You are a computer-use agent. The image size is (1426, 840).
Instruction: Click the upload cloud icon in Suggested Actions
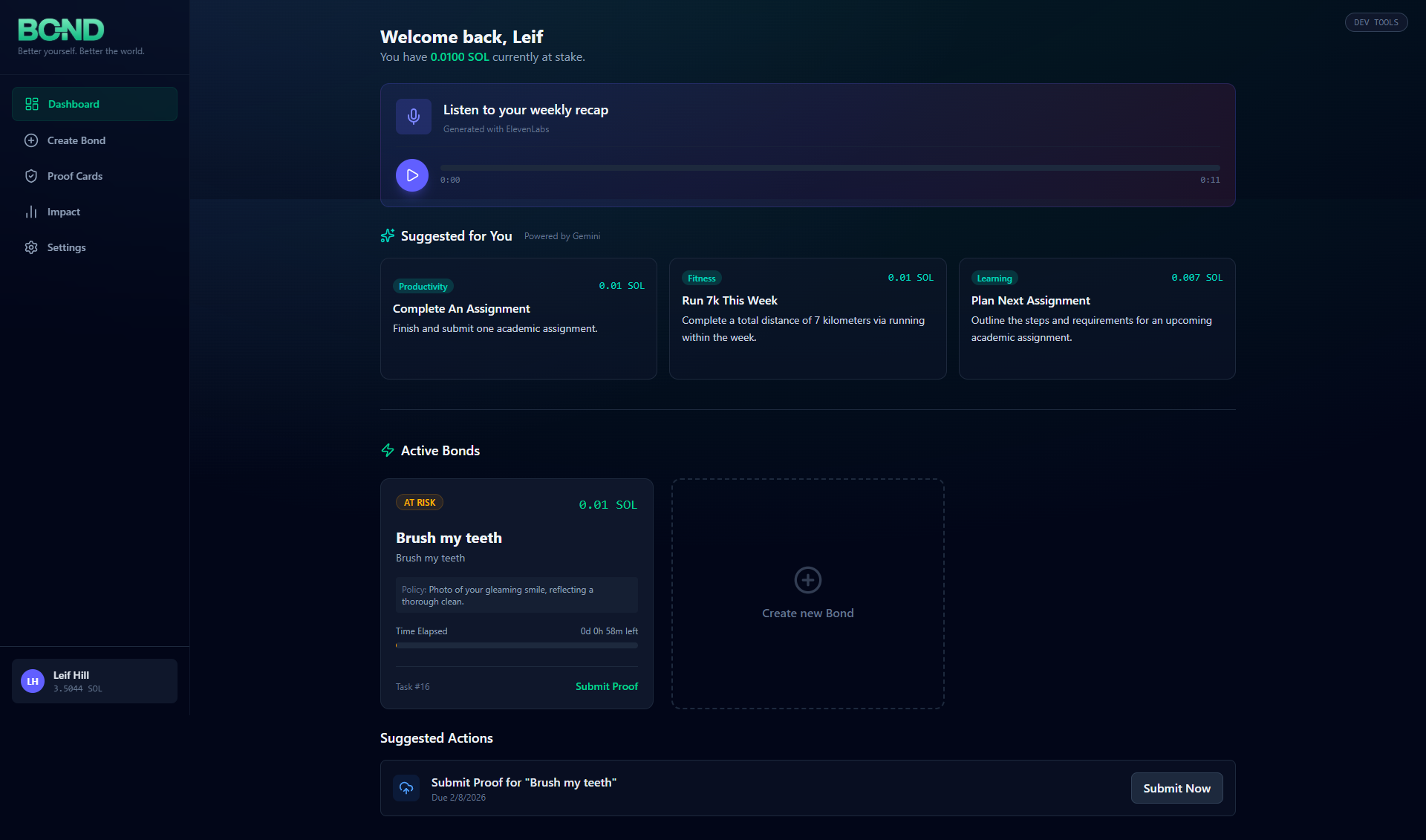406,788
